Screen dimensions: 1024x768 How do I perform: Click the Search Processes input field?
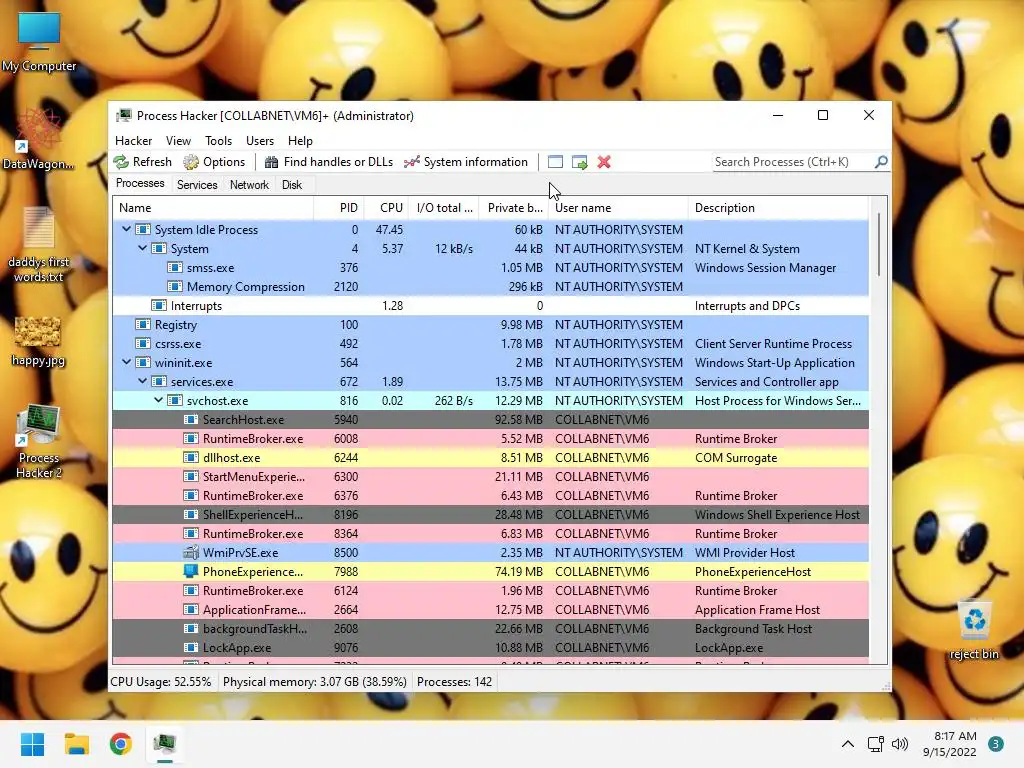pyautogui.click(x=793, y=161)
